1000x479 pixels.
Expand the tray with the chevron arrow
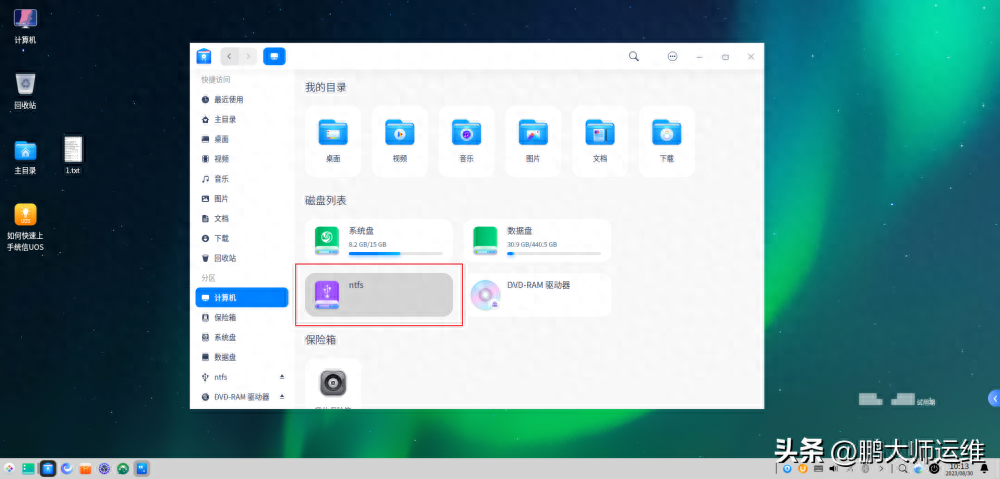882,469
